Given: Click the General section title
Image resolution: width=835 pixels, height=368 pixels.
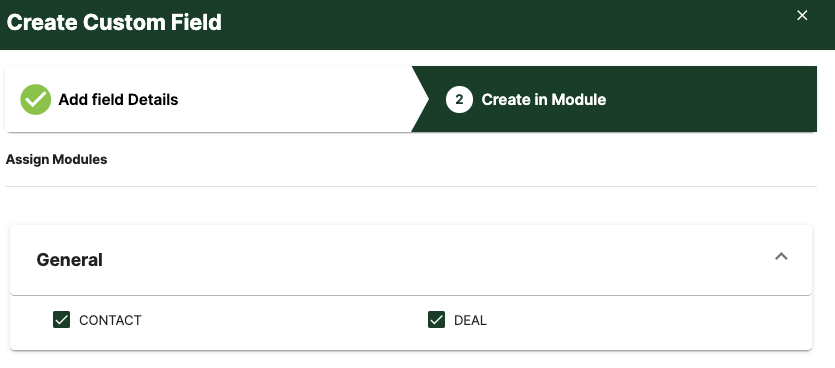Looking at the screenshot, I should 70,260.
